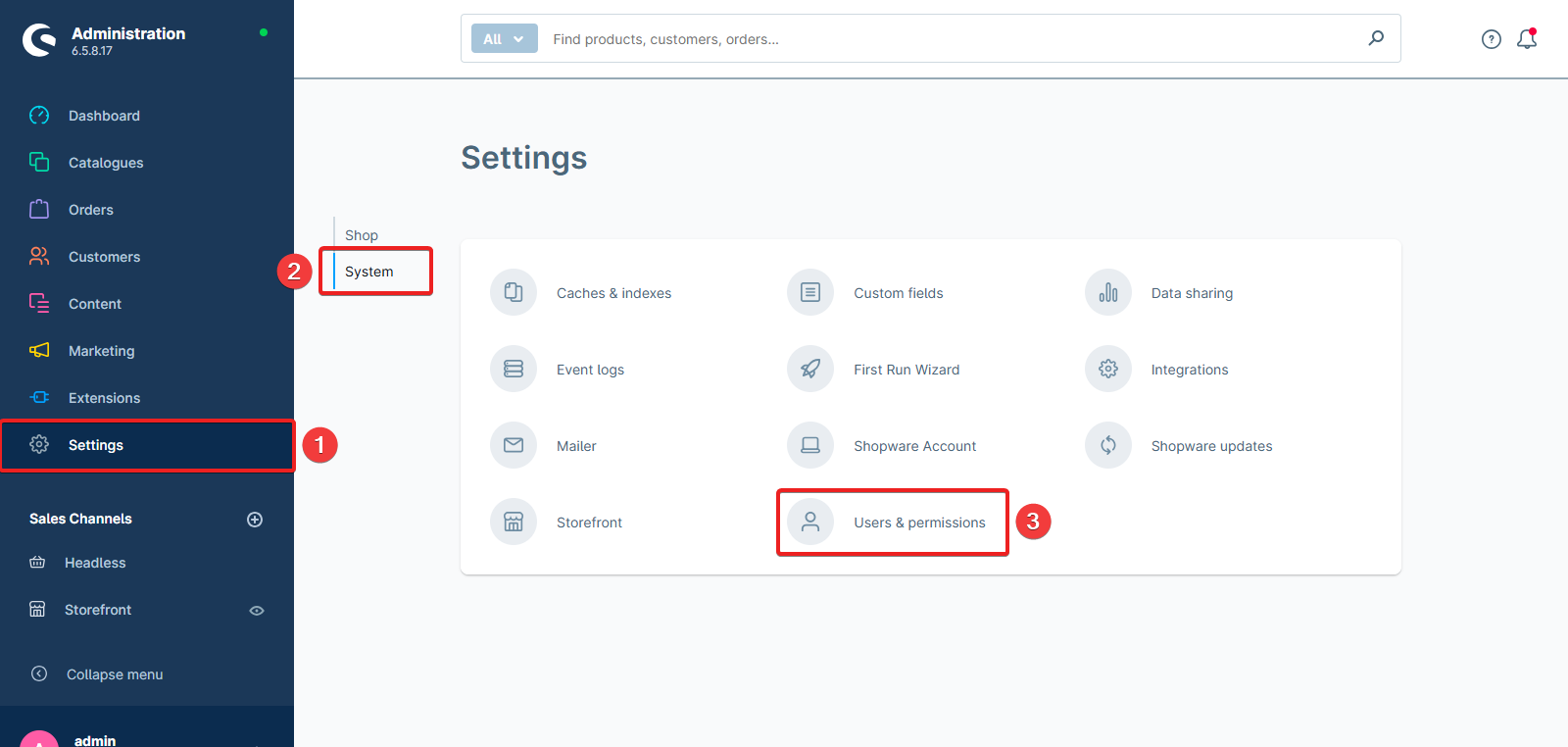This screenshot has width=1568, height=747.
Task: Expand the All search filter dropdown
Action: pos(504,39)
